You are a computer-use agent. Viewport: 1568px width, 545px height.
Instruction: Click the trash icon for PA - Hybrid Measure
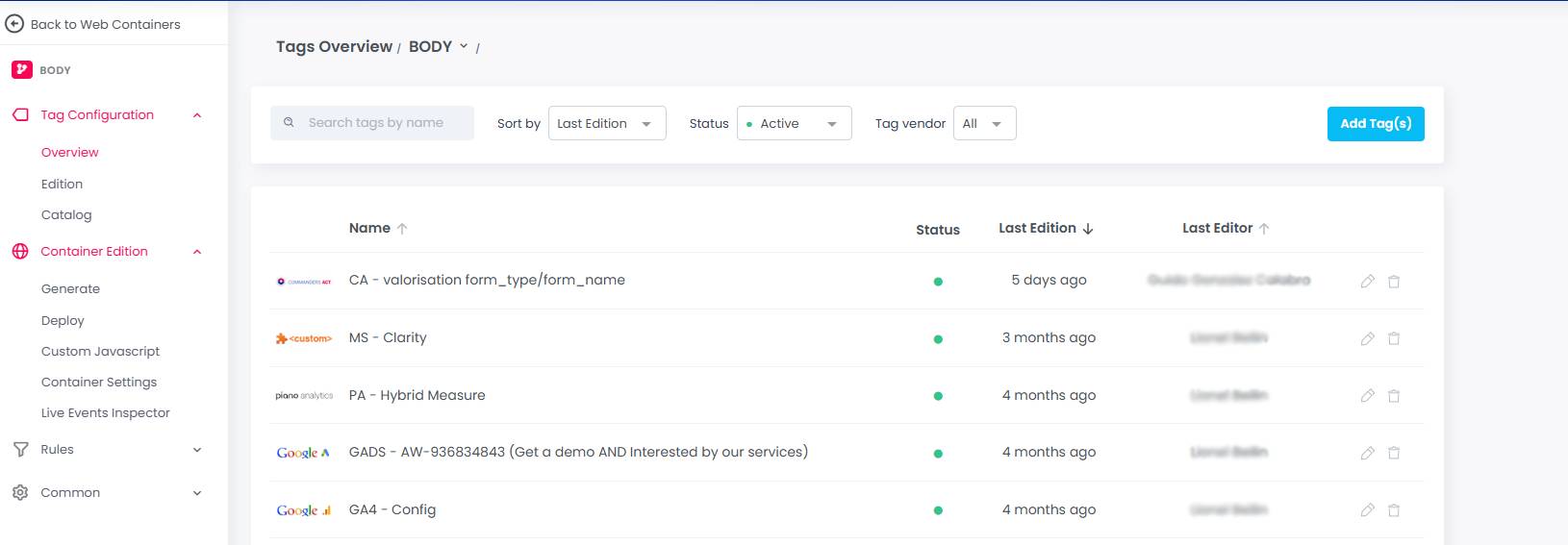1393,396
